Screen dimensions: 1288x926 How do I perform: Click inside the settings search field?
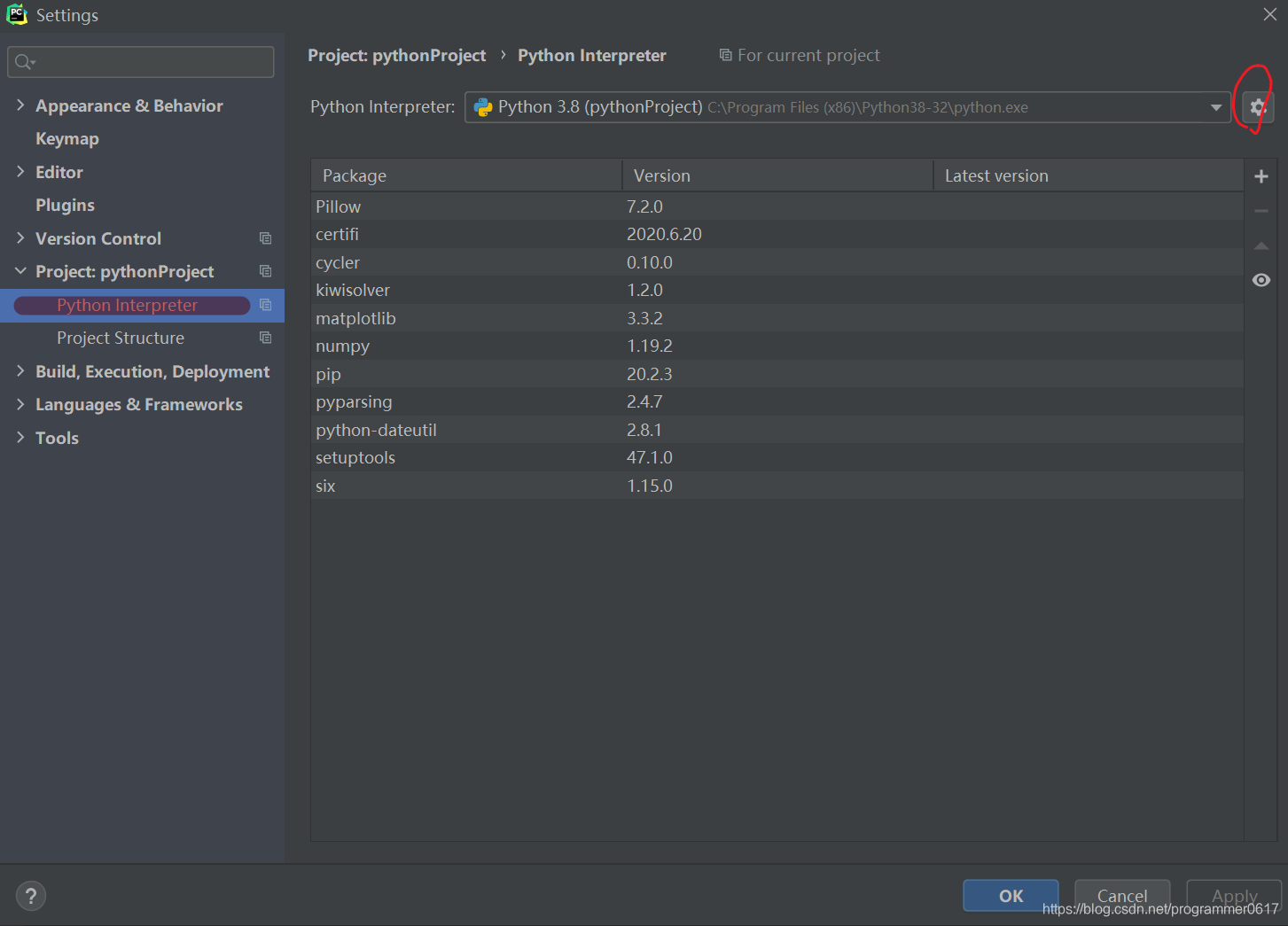[x=140, y=61]
